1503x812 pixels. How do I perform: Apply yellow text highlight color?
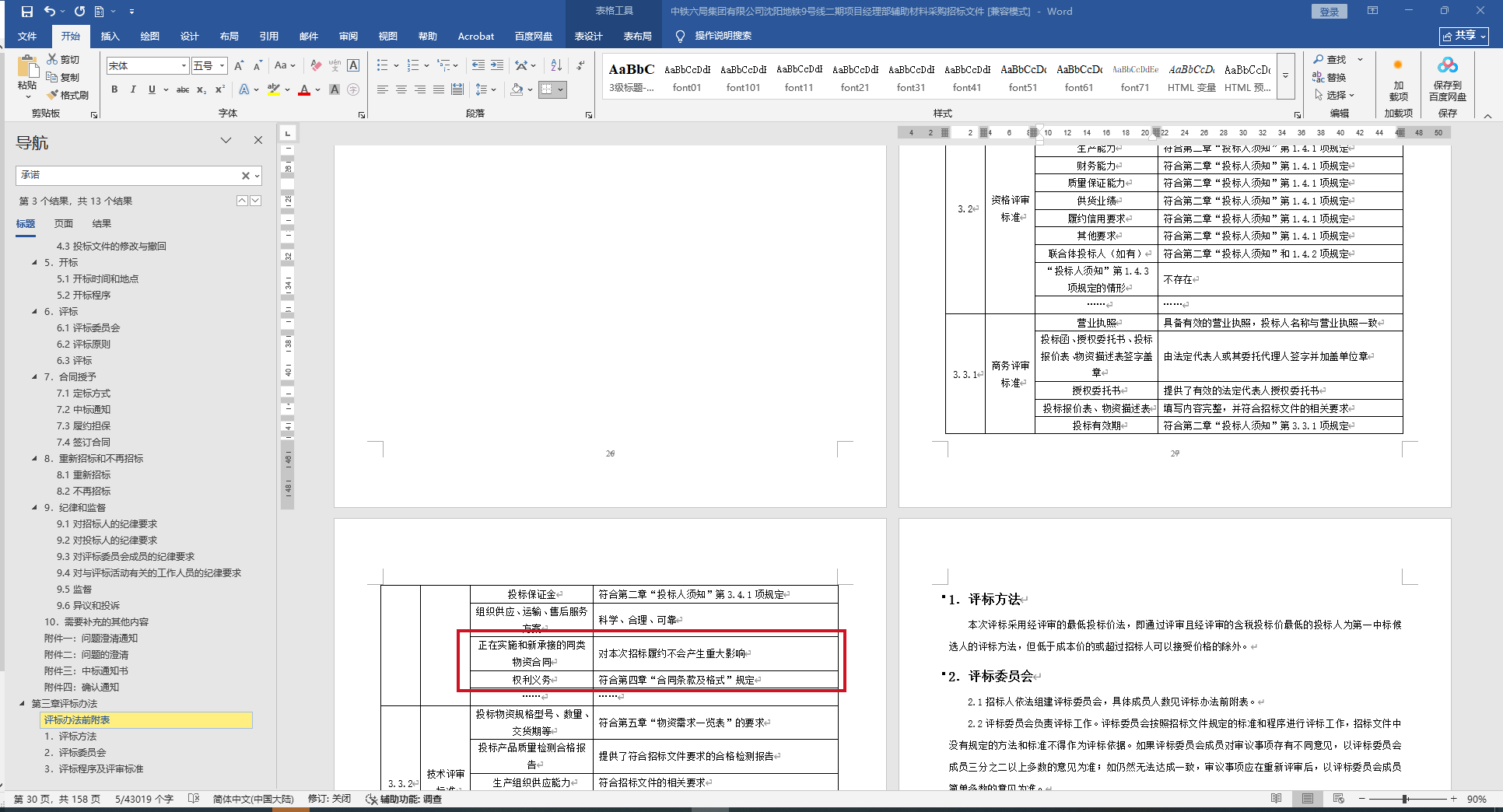click(x=274, y=89)
